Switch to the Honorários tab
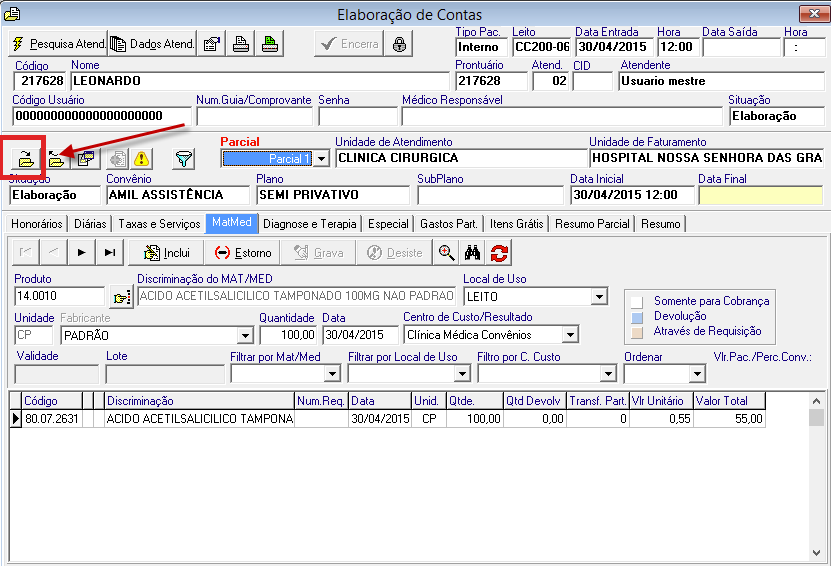Viewport: 831px width, 566px height. (x=37, y=224)
